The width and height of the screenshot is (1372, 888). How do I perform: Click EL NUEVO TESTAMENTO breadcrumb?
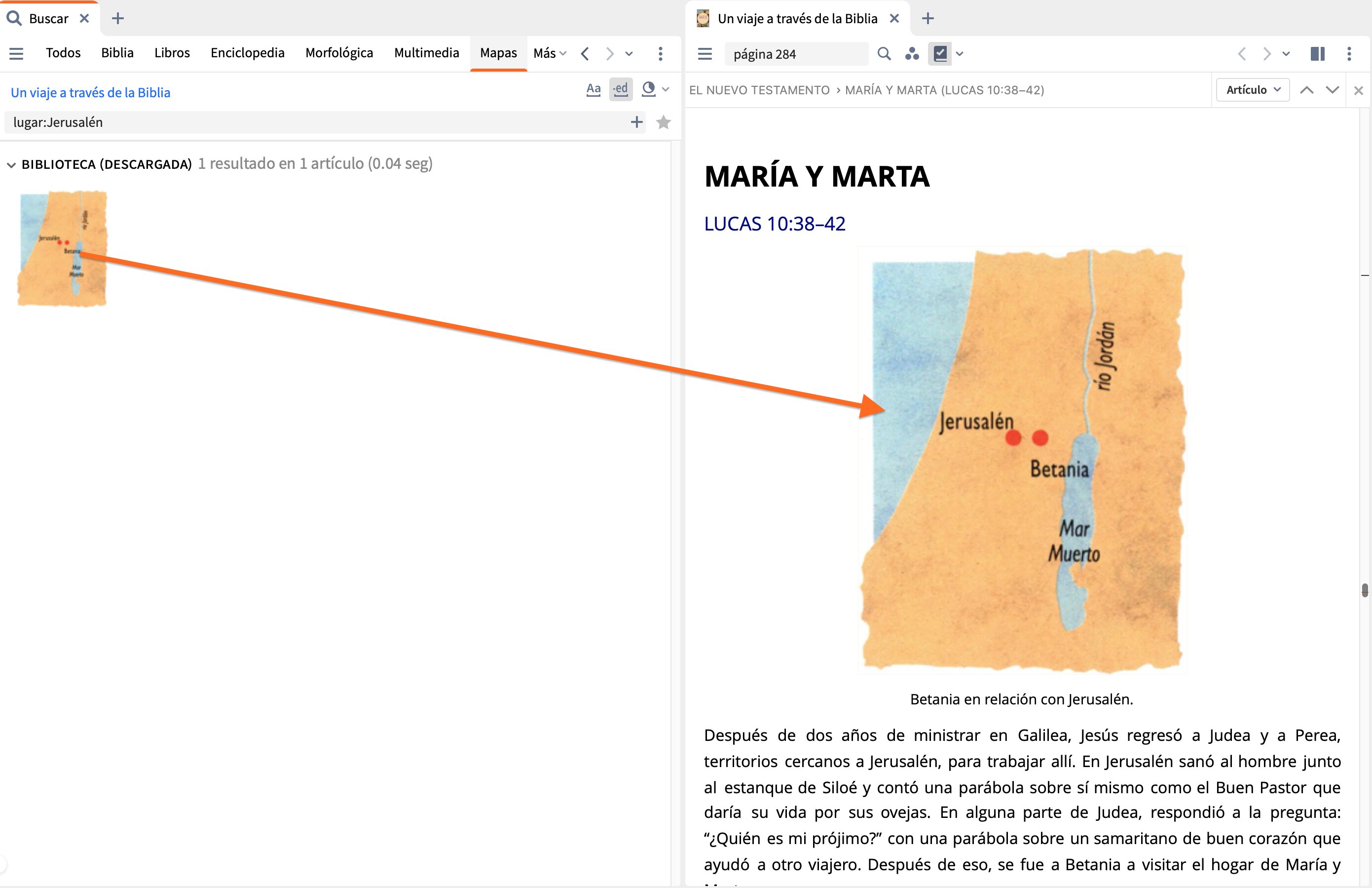tap(759, 90)
